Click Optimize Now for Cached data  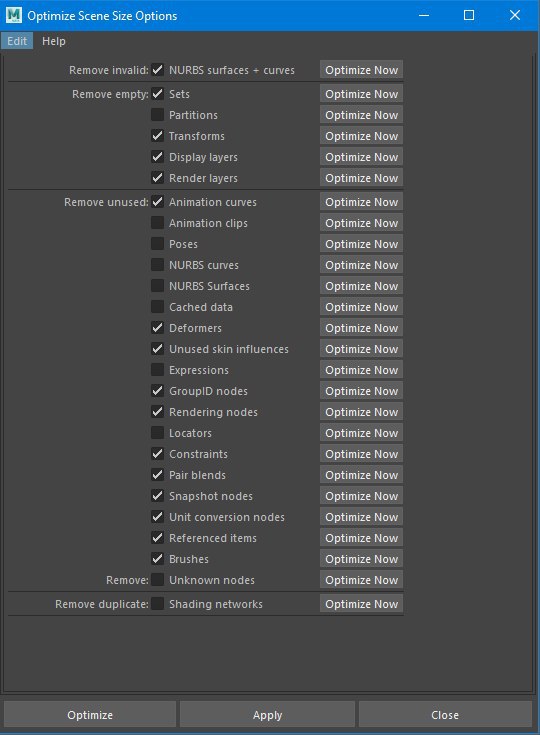[x=361, y=307]
